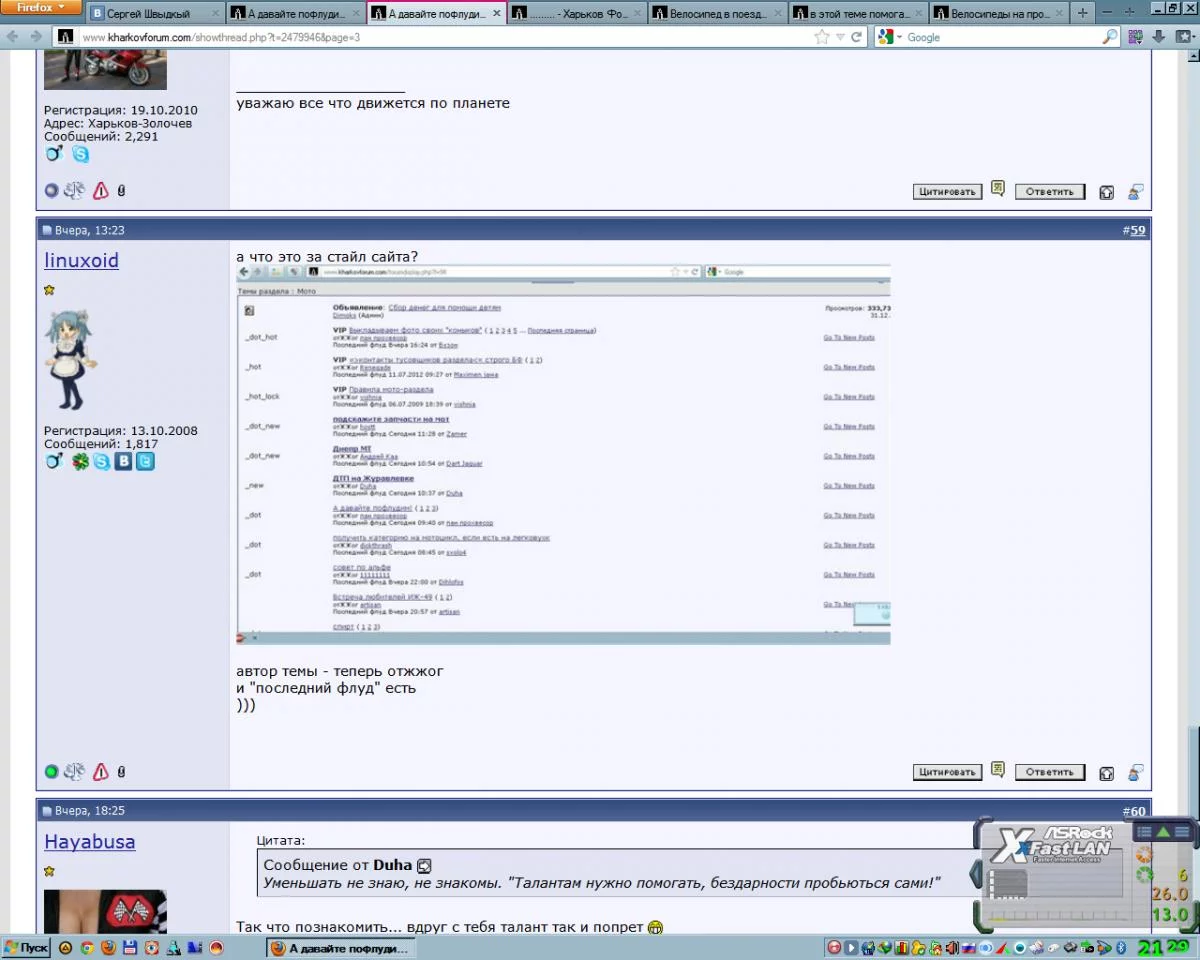This screenshot has width=1200, height=960.
Task: Open the Пуск start menu
Action: (26, 948)
